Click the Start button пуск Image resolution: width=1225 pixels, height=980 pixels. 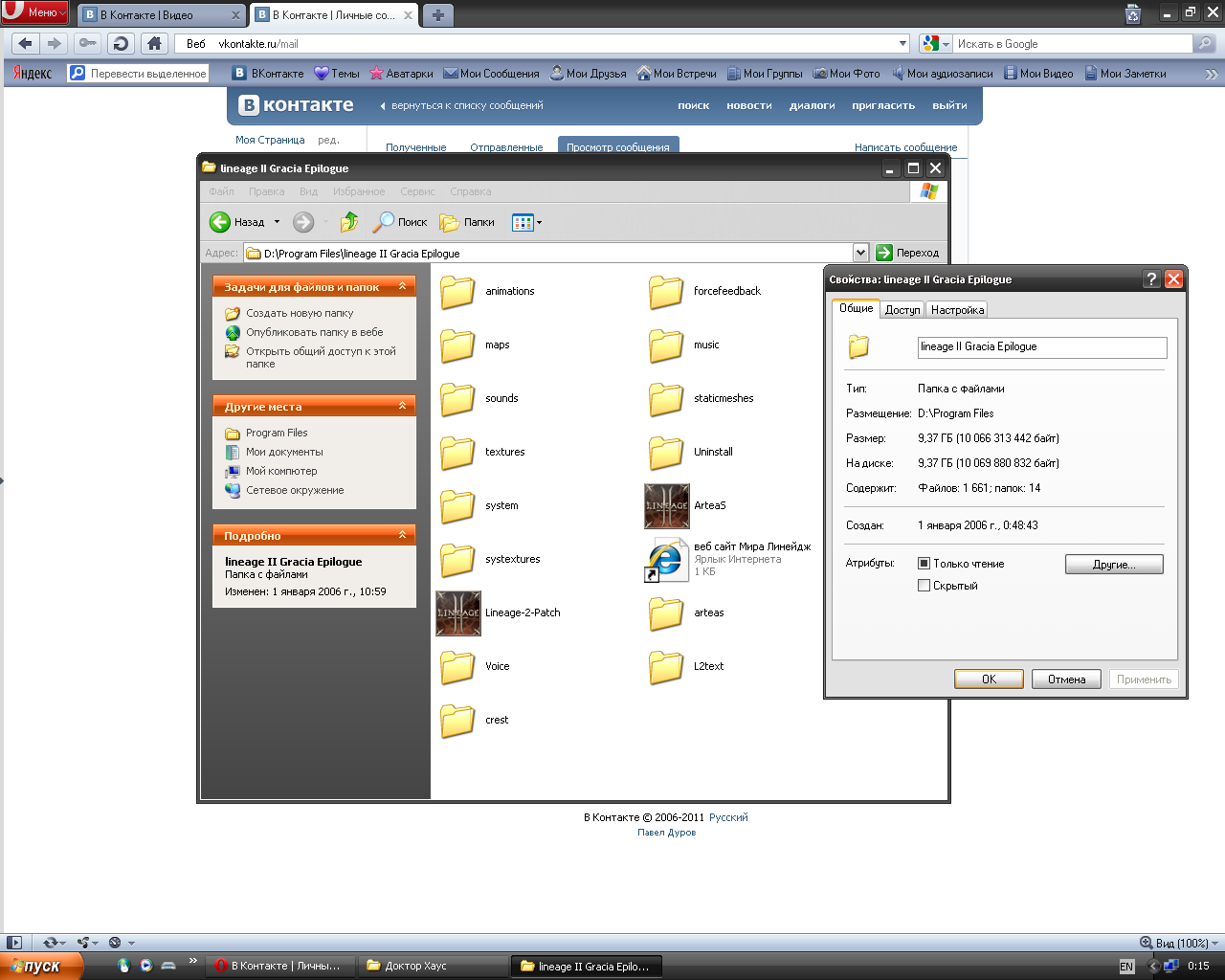[41, 966]
